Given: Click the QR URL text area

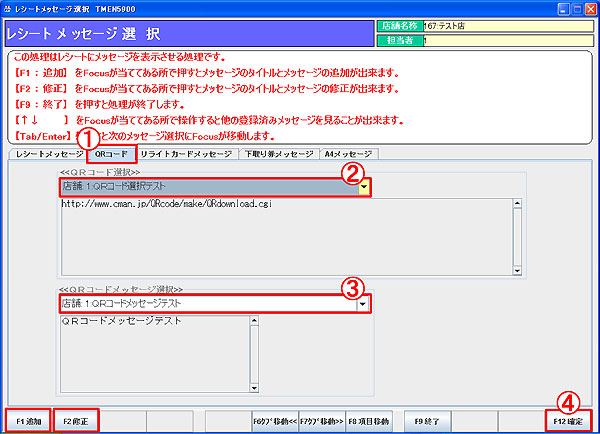Looking at the screenshot, I should [287, 237].
